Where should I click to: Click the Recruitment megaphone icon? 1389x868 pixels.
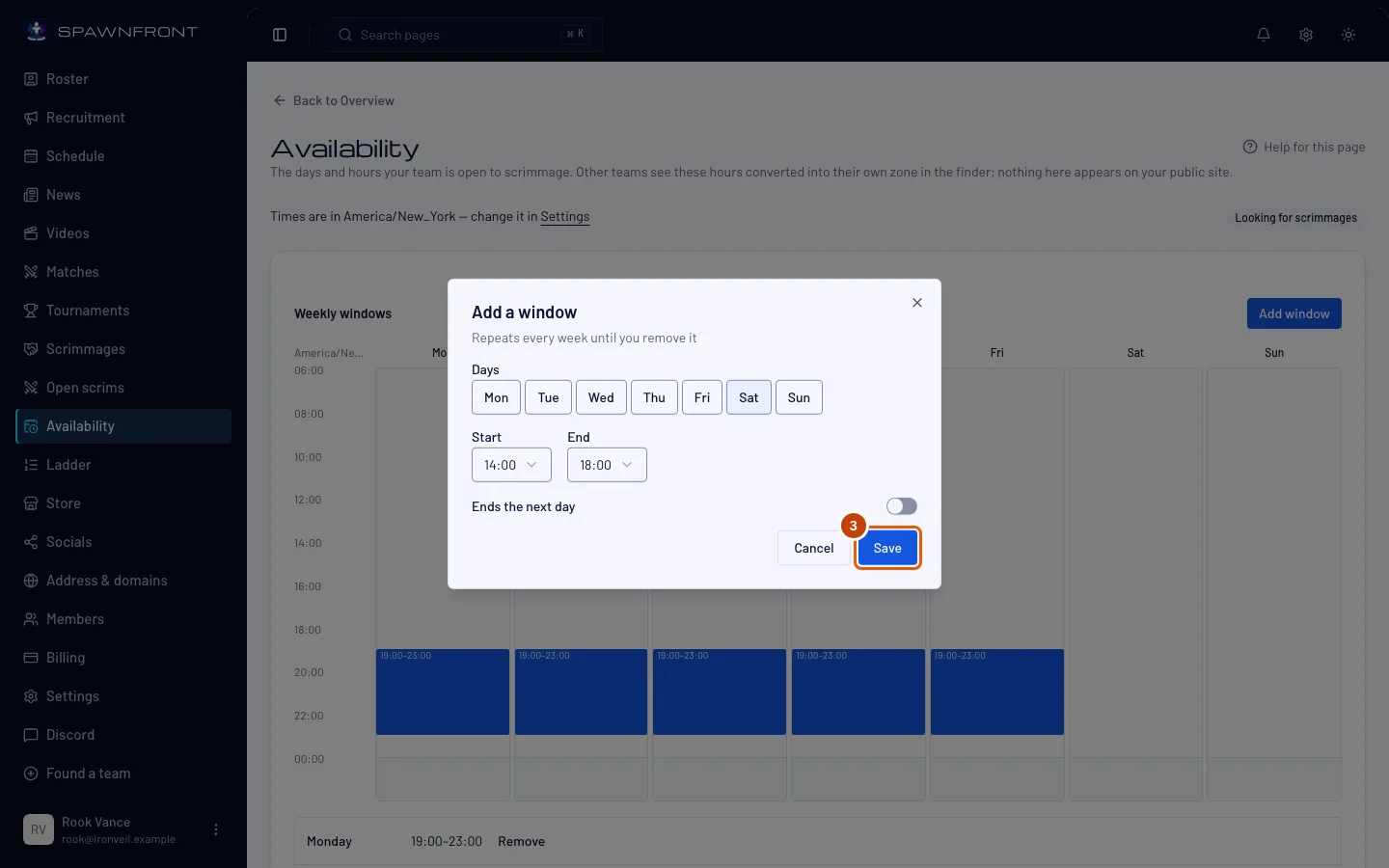pos(31,118)
